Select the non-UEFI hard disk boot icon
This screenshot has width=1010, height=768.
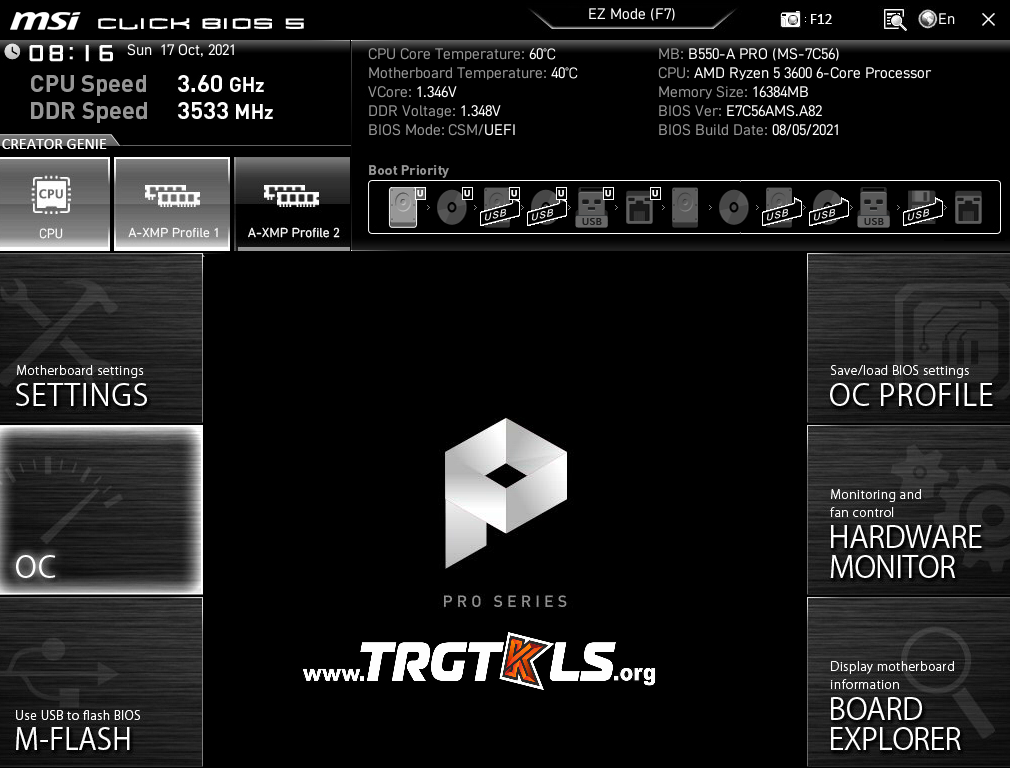point(685,207)
